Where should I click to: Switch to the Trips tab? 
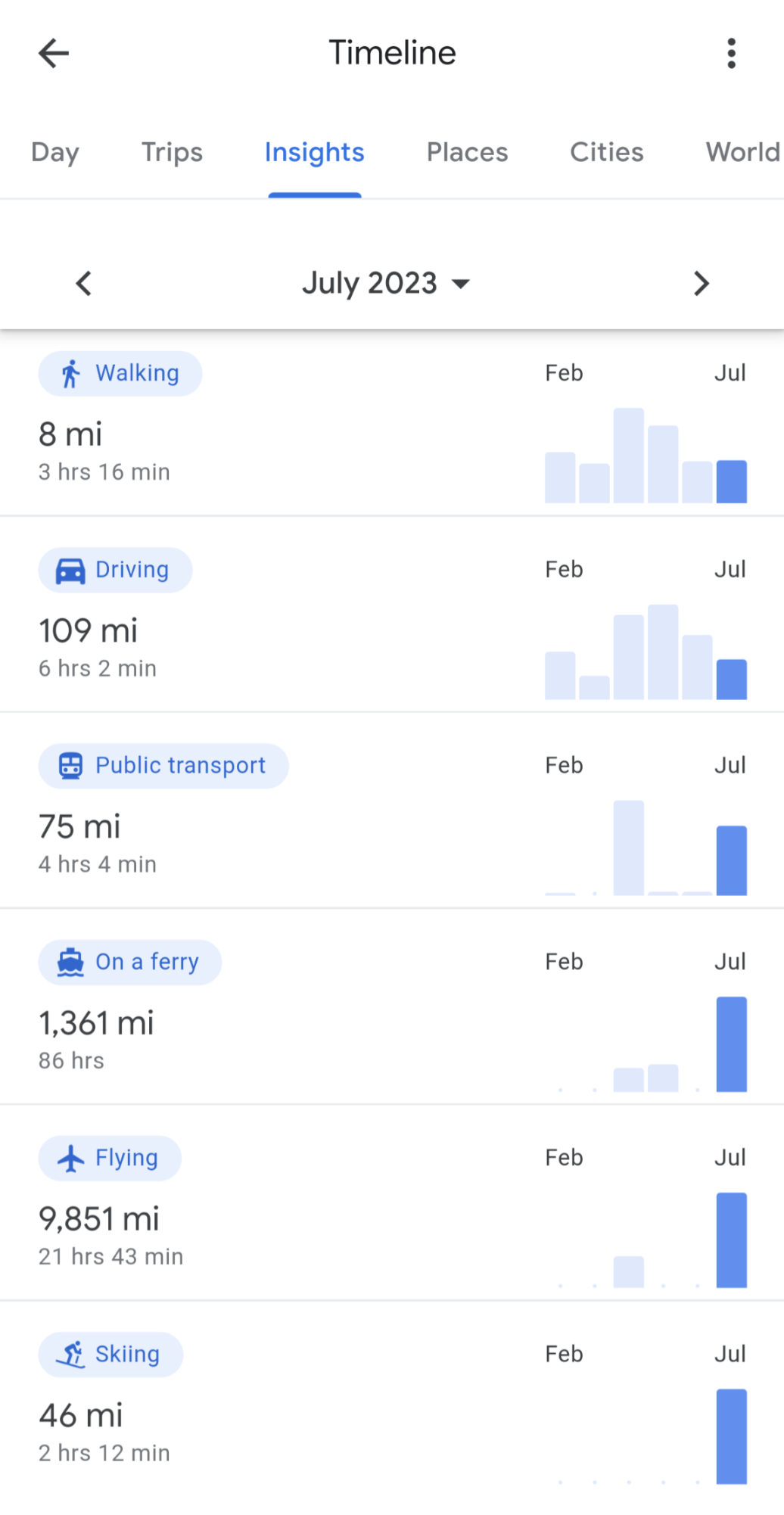(x=173, y=152)
